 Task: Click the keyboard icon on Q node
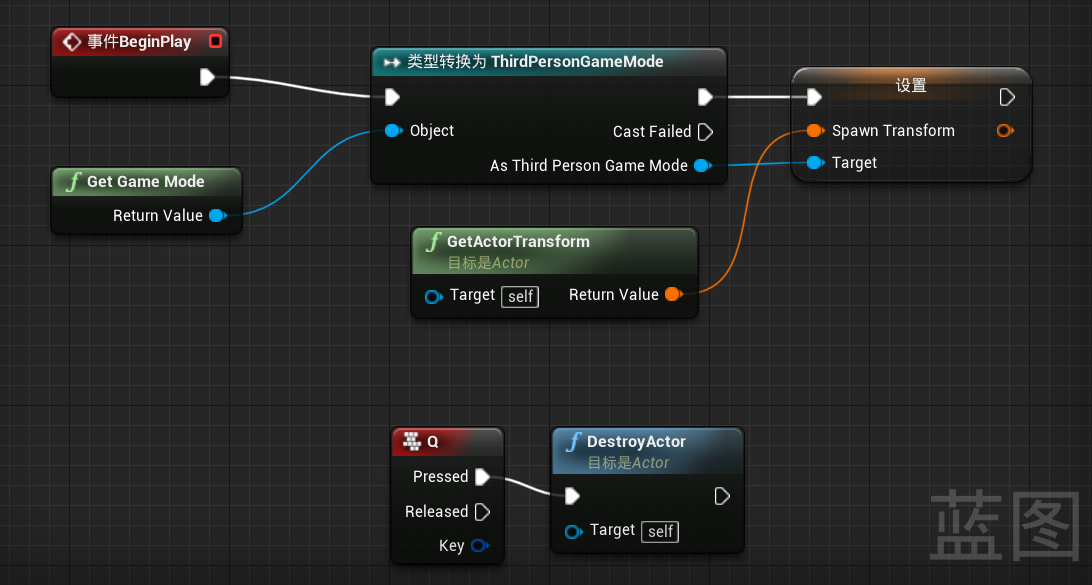pyautogui.click(x=412, y=441)
